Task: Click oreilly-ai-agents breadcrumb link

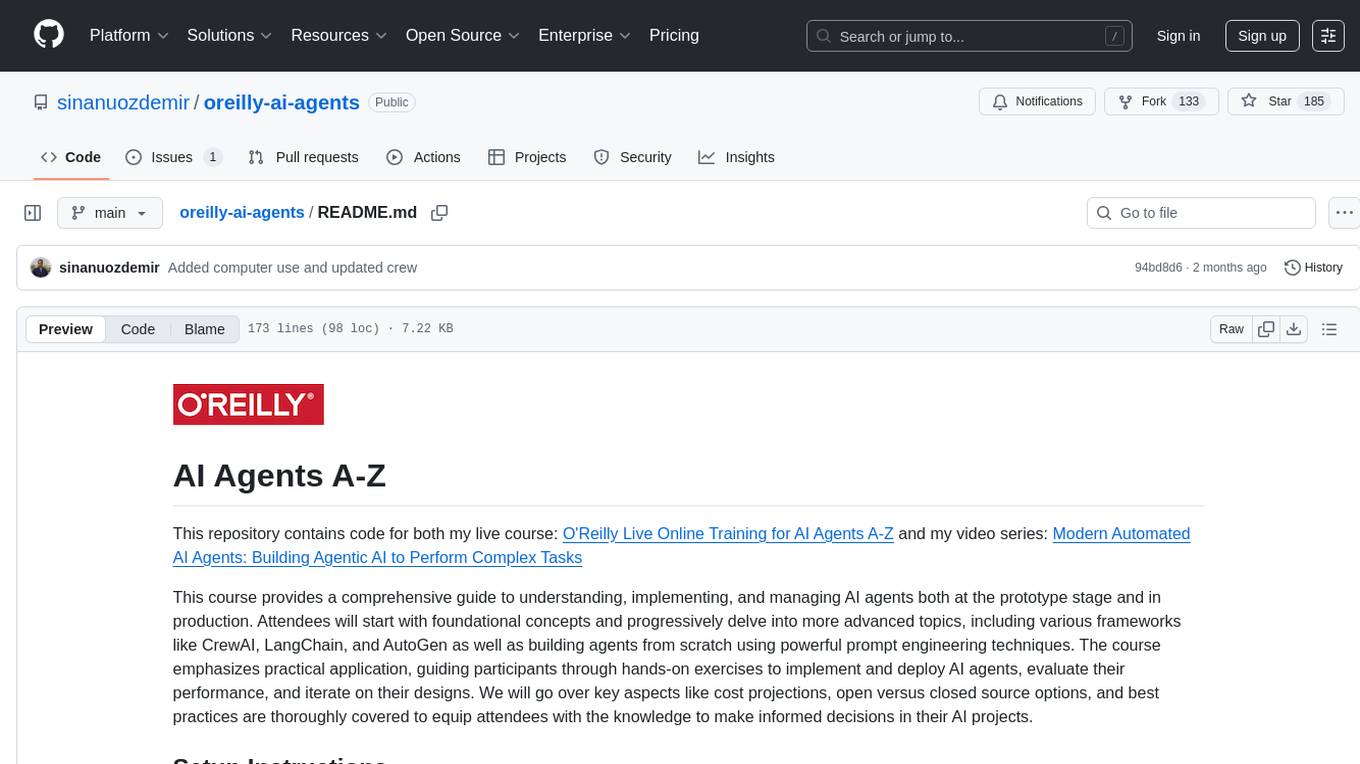Action: pyautogui.click(x=242, y=213)
